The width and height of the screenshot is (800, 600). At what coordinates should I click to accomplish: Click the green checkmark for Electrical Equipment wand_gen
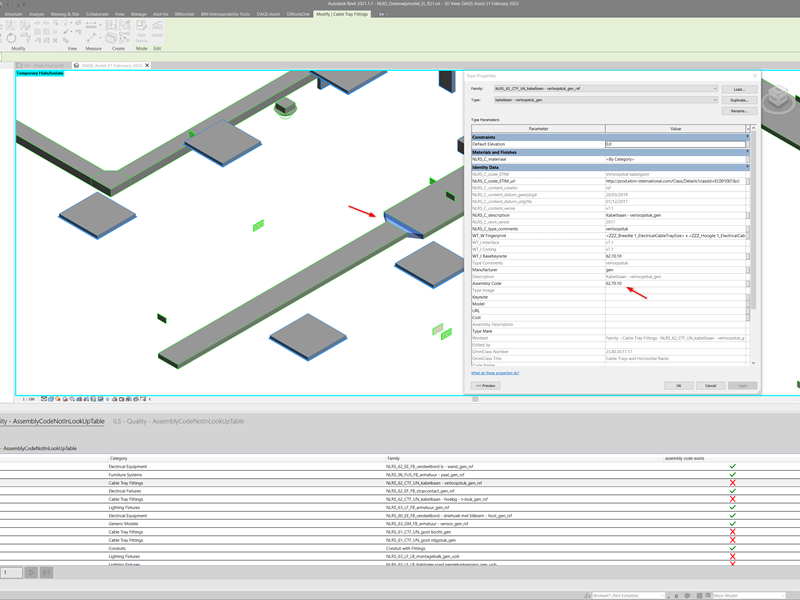(733, 466)
